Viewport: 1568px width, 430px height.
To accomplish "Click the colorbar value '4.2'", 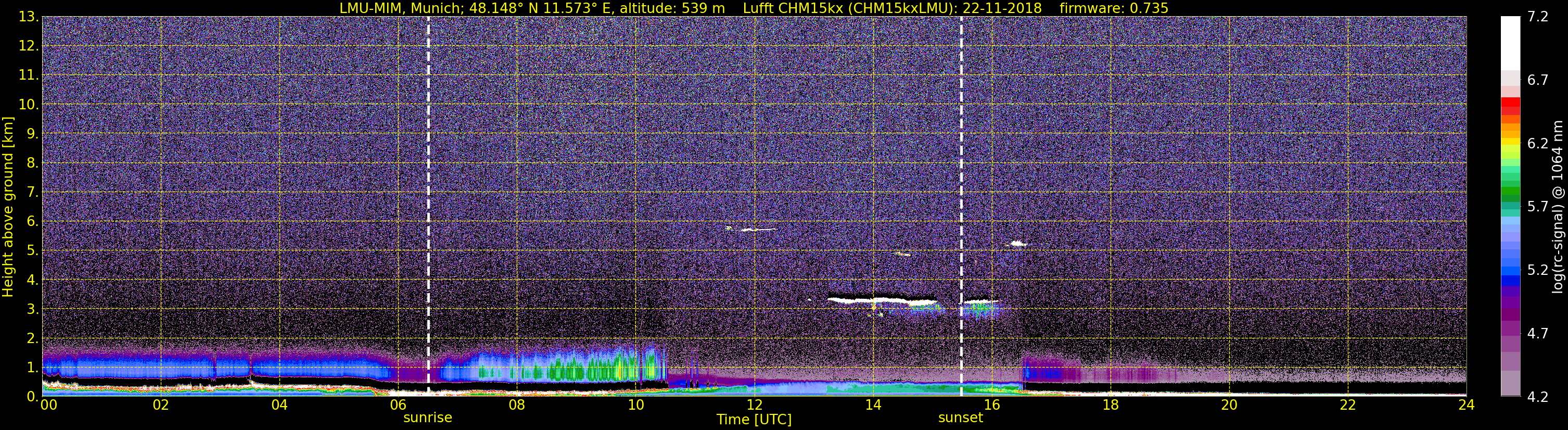I will pyautogui.click(x=1538, y=397).
